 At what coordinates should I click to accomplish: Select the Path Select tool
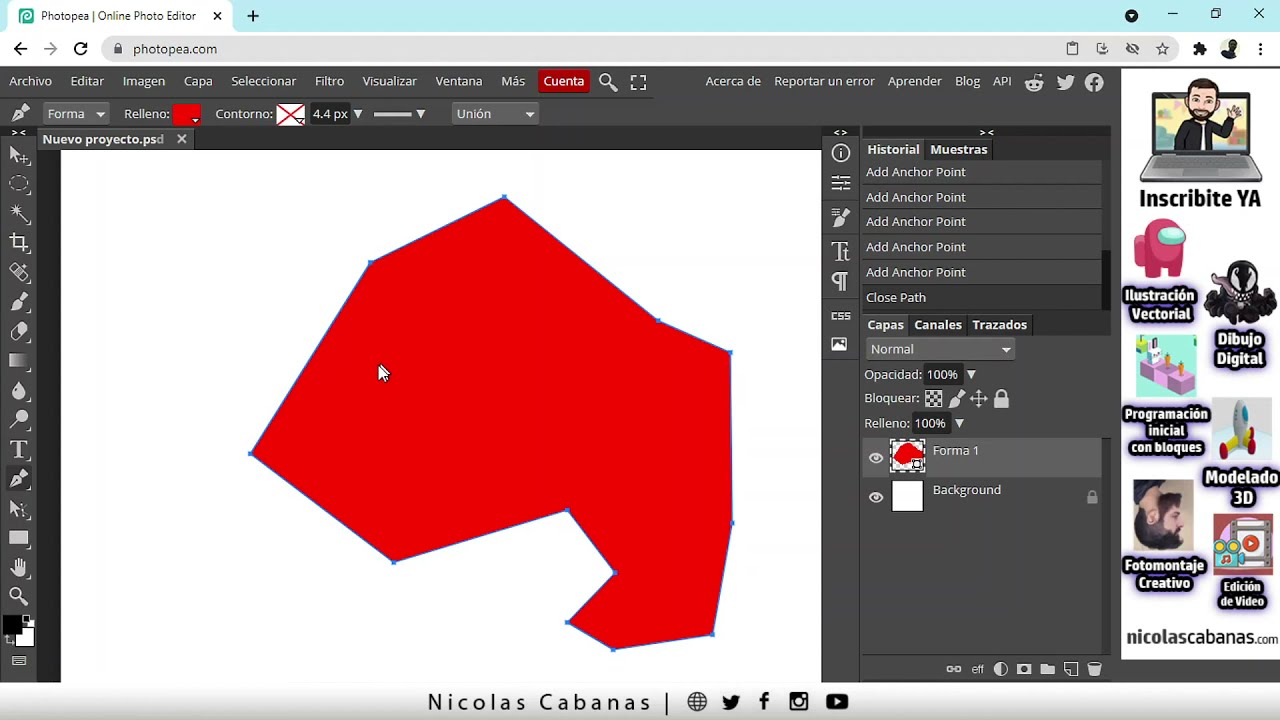click(19, 508)
